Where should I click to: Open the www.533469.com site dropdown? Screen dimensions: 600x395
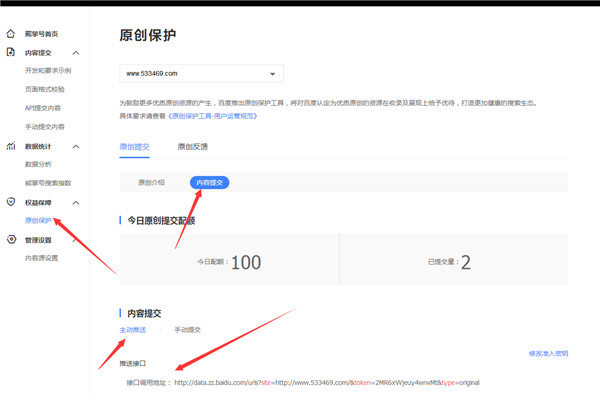click(201, 73)
